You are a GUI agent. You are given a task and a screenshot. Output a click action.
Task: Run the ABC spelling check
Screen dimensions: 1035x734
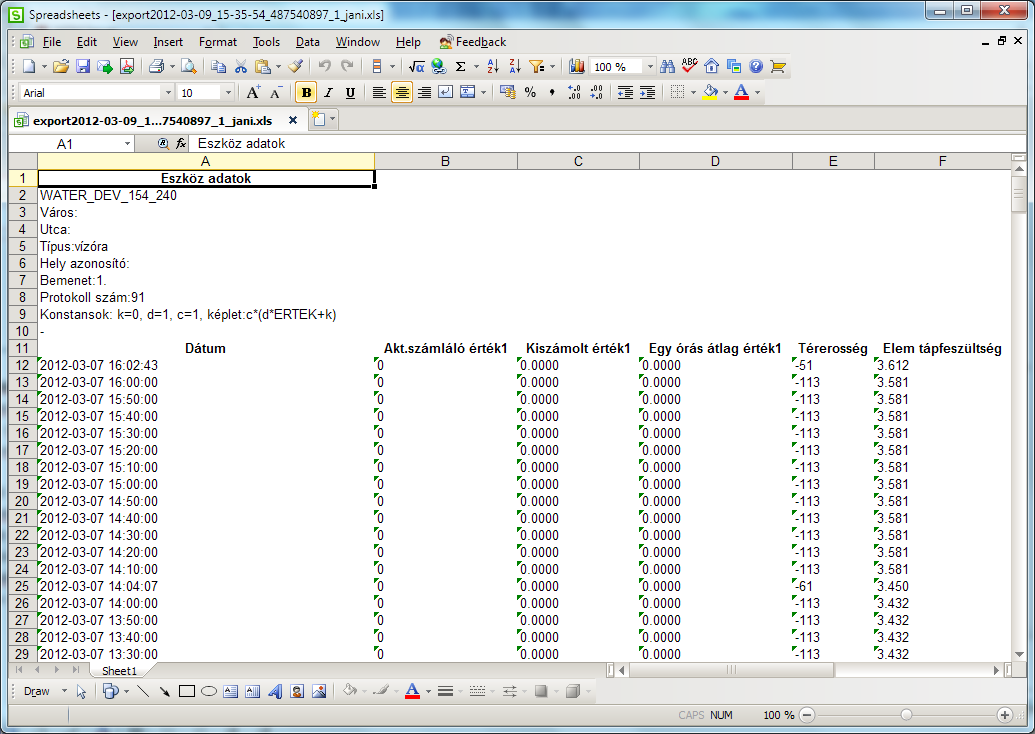click(690, 65)
